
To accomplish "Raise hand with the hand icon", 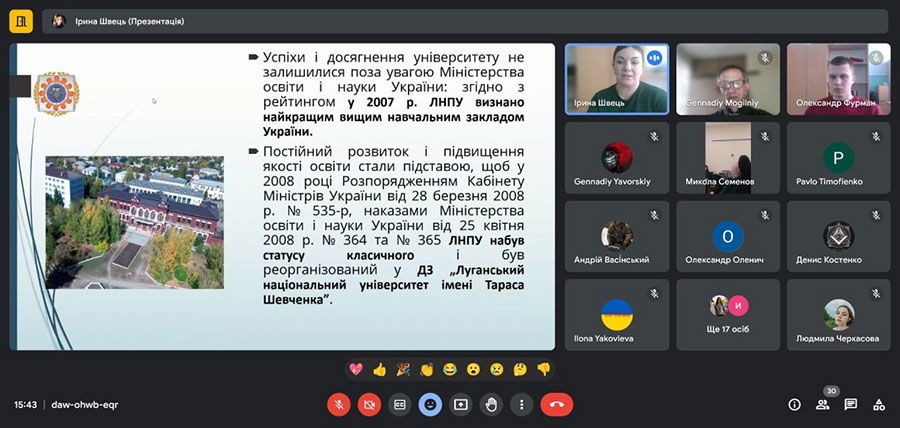I will coord(491,404).
